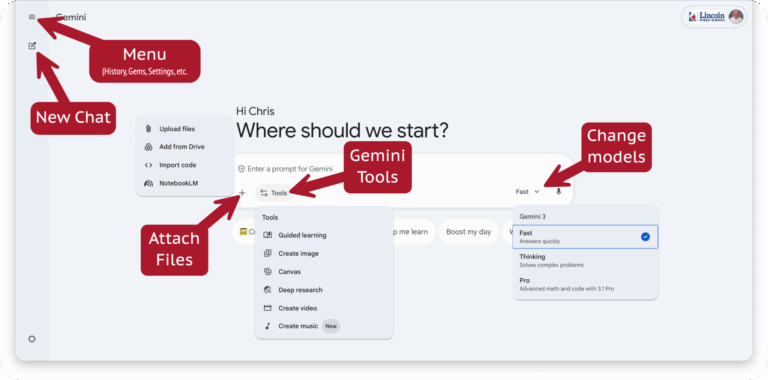Click the Gemini 3 header text
The width and height of the screenshot is (768, 380).
coord(532,216)
